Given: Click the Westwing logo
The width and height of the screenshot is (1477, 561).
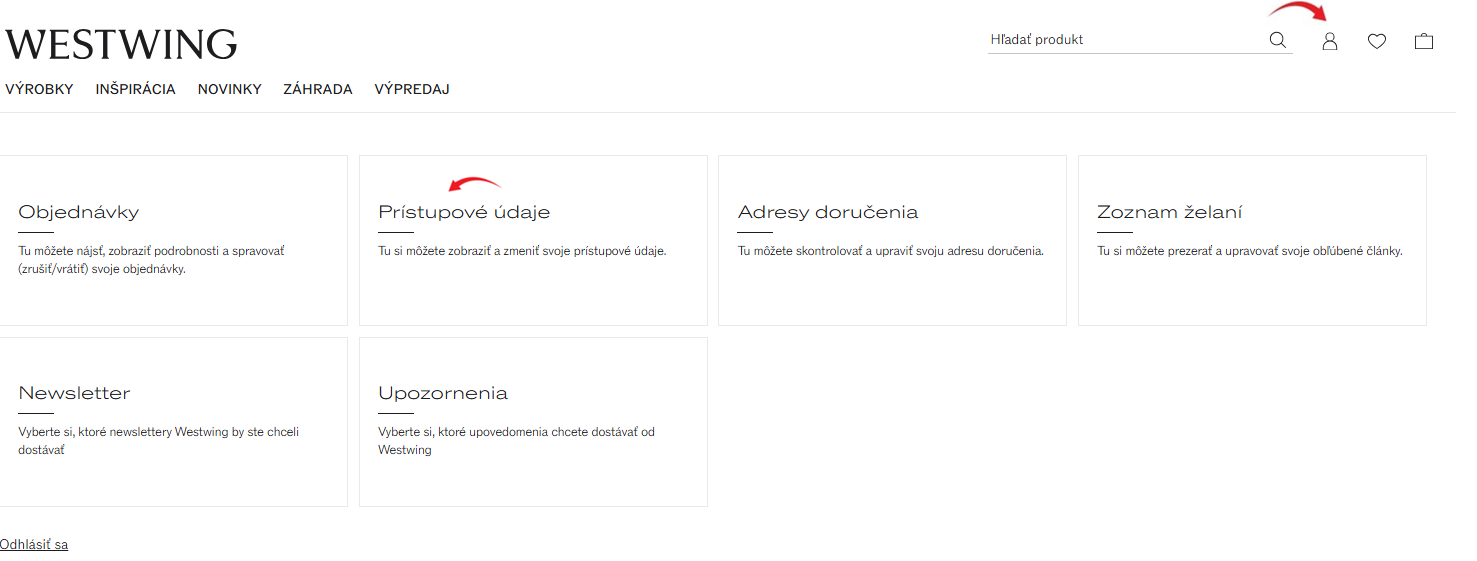Looking at the screenshot, I should click(121, 44).
